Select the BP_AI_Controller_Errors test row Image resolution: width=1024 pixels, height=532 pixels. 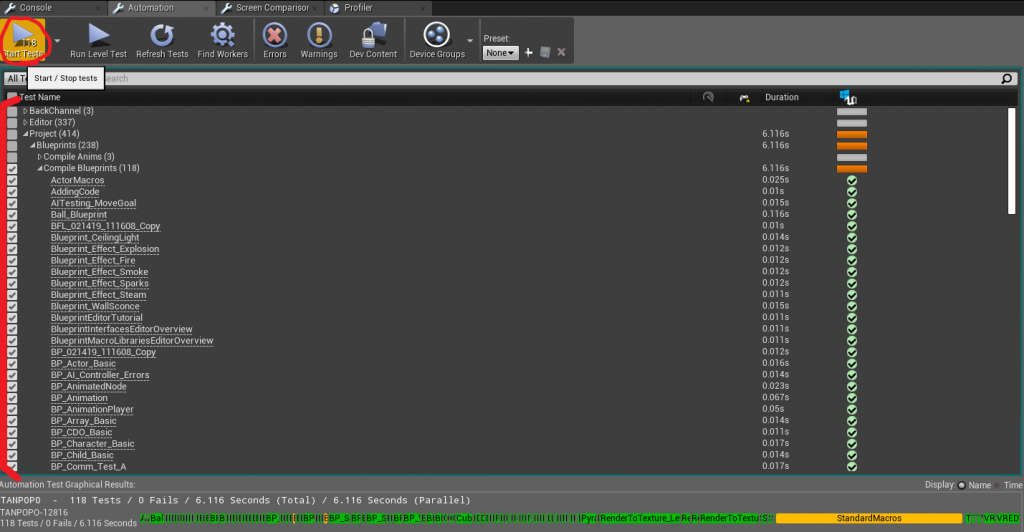pyautogui.click(x=100, y=375)
